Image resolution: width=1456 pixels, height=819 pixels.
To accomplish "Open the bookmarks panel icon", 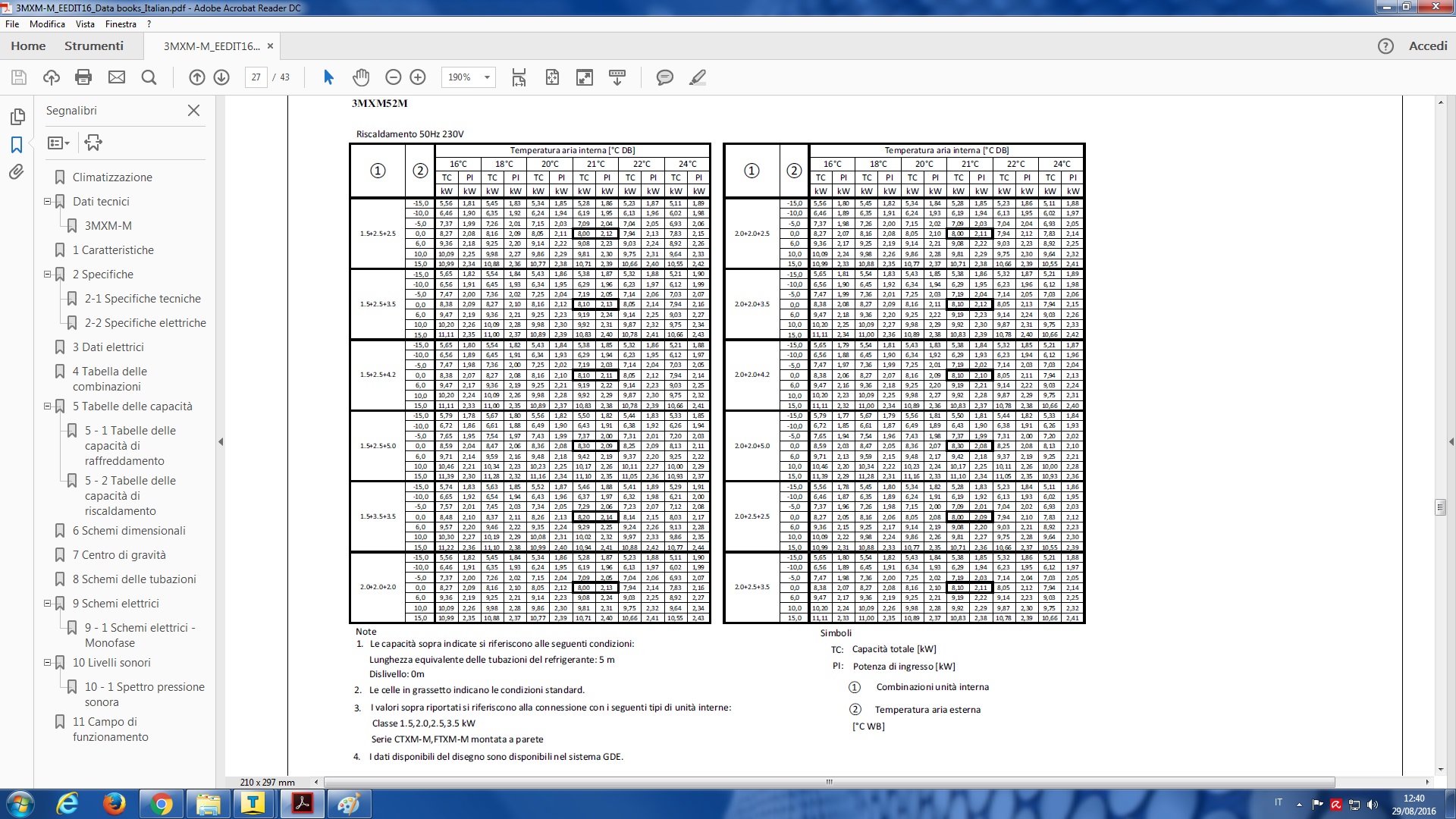I will pyautogui.click(x=17, y=145).
